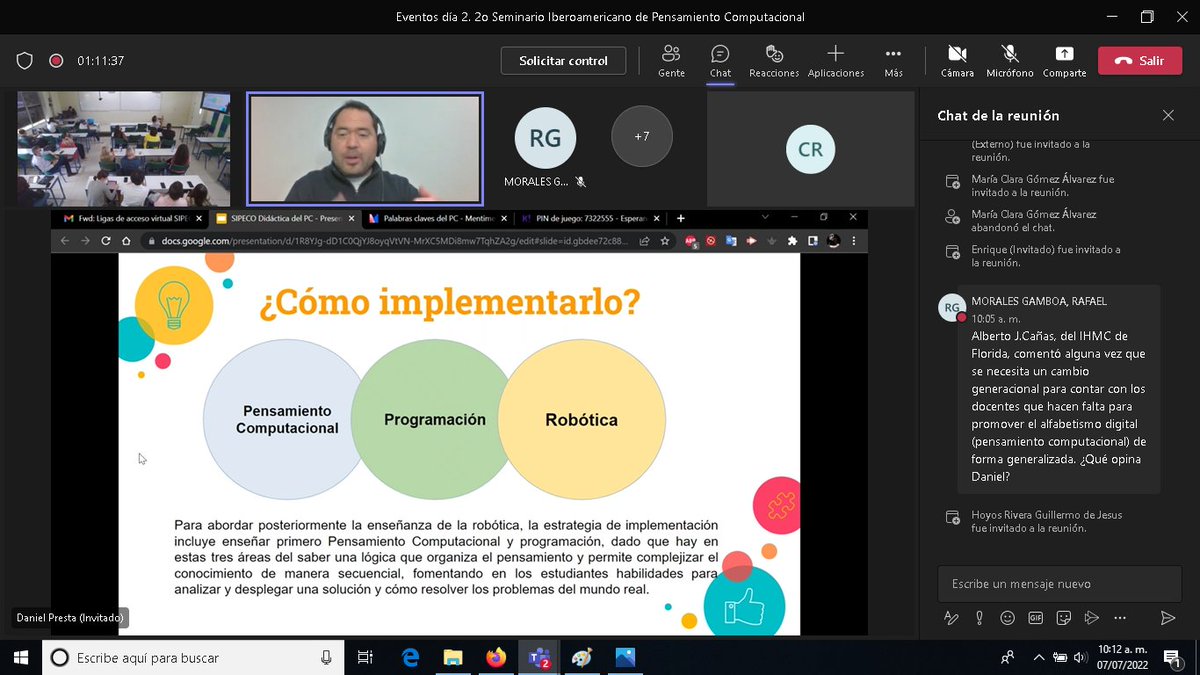1200x675 pixels.
Task: Show the +7 additional participants
Action: 642,136
